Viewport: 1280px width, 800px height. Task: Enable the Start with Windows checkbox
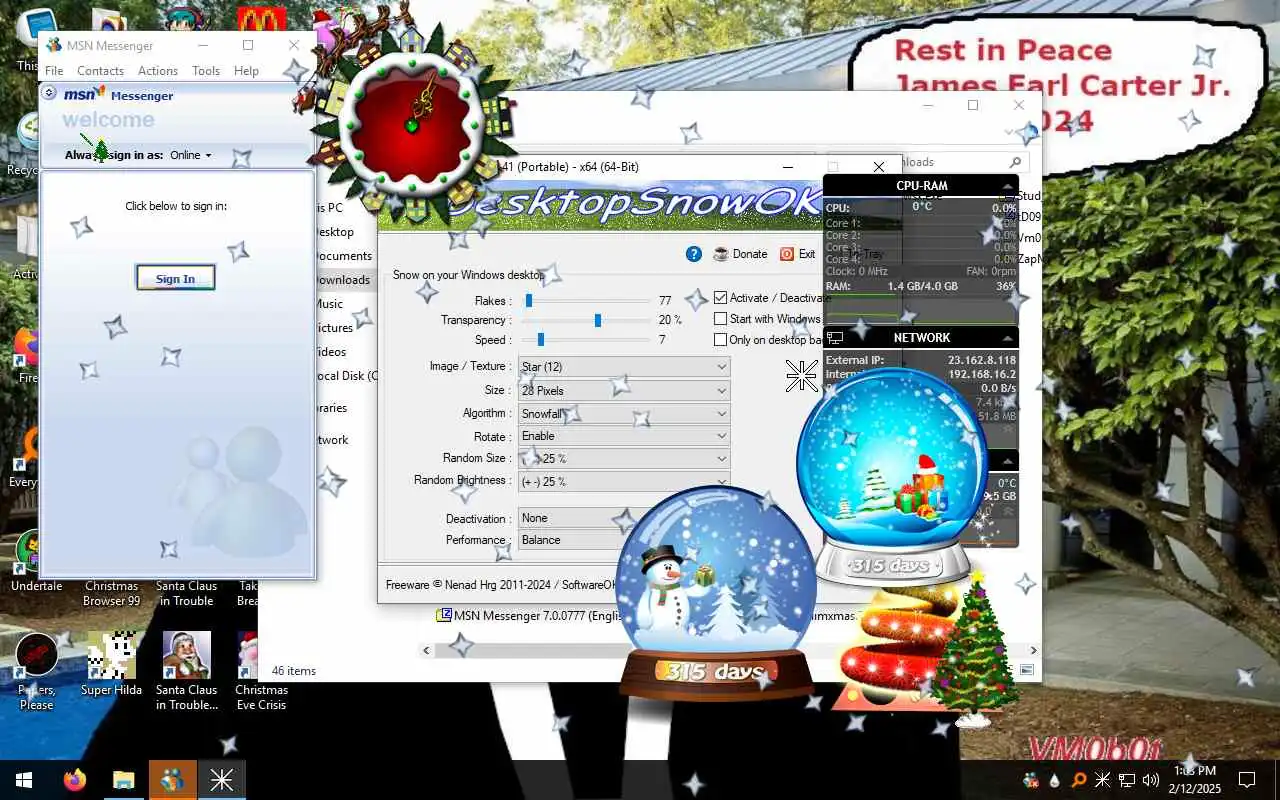(720, 319)
